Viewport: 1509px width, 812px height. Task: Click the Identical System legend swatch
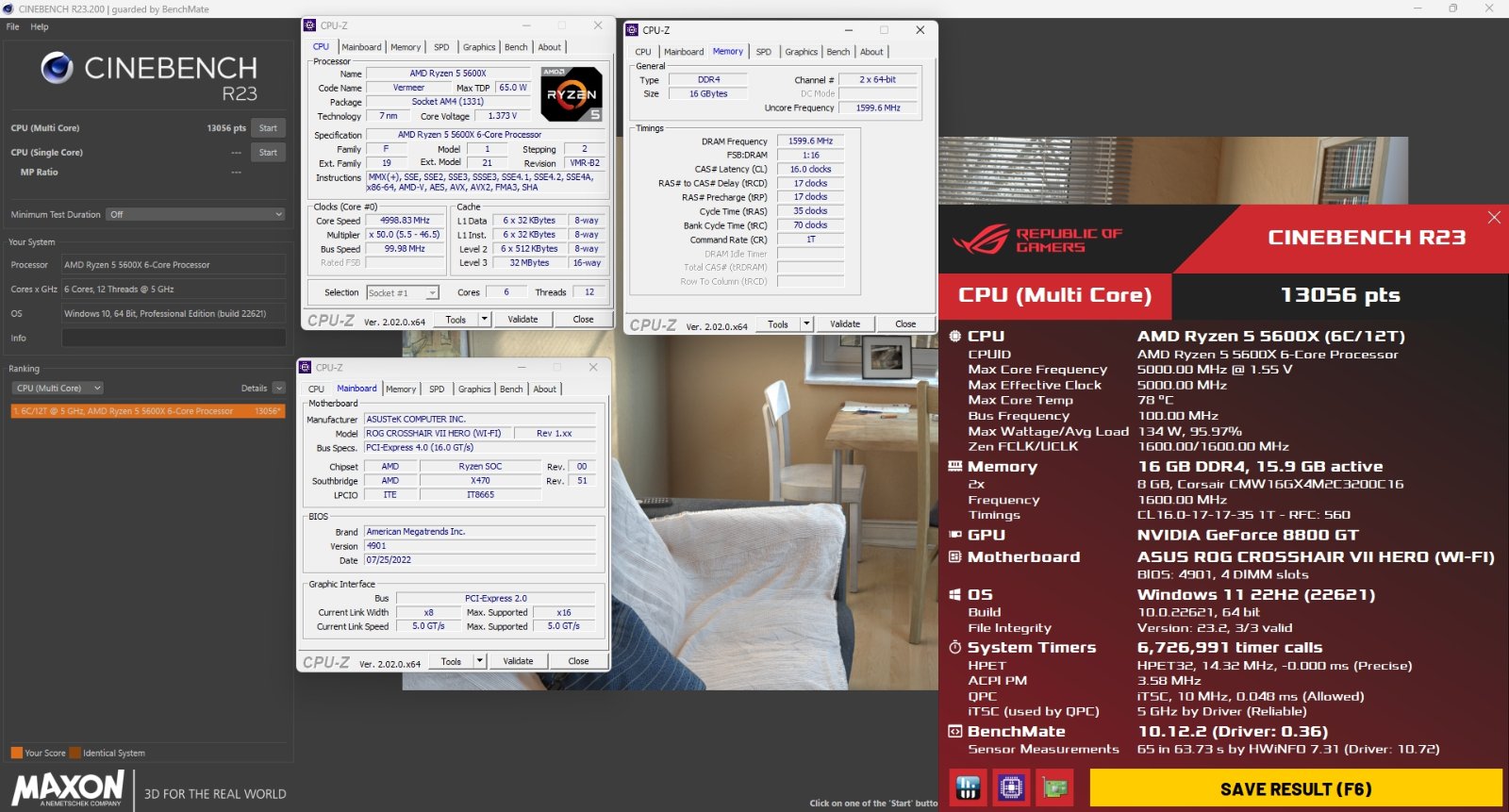coord(75,754)
